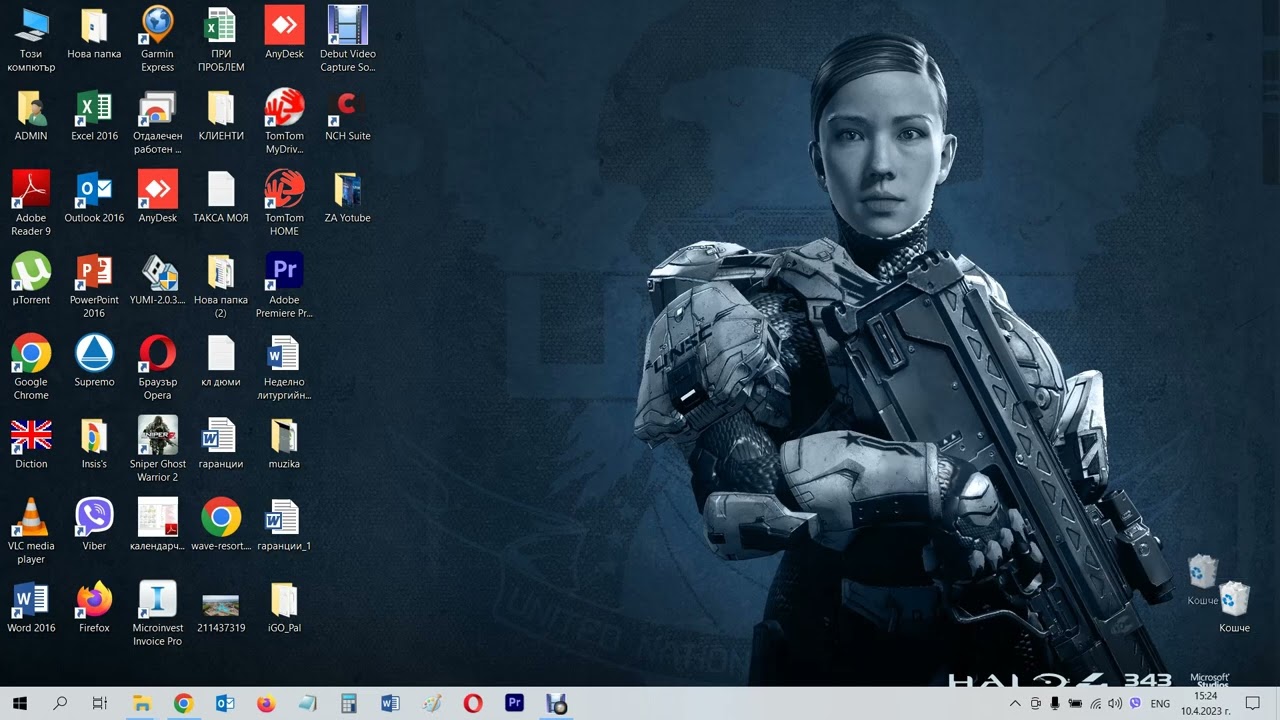Select the Adobe Reader 9 shortcut
Screen dimensions: 1280x720
click(x=31, y=204)
